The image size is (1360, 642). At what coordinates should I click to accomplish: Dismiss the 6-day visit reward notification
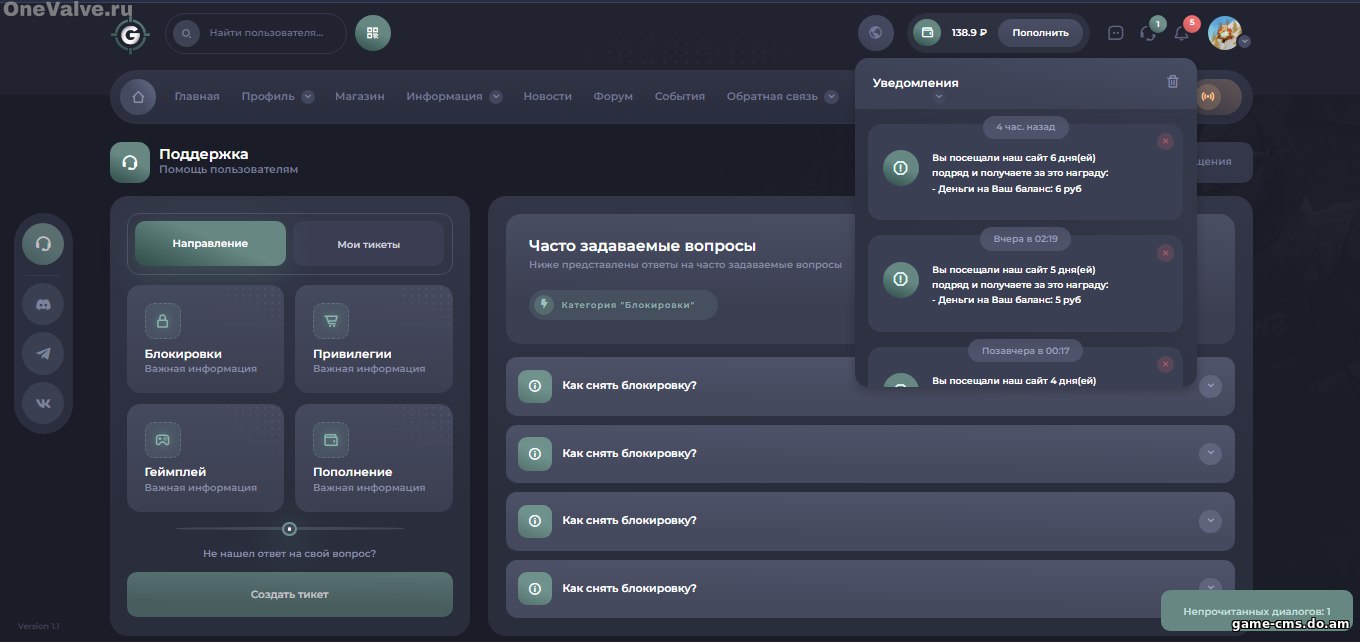coord(1165,142)
